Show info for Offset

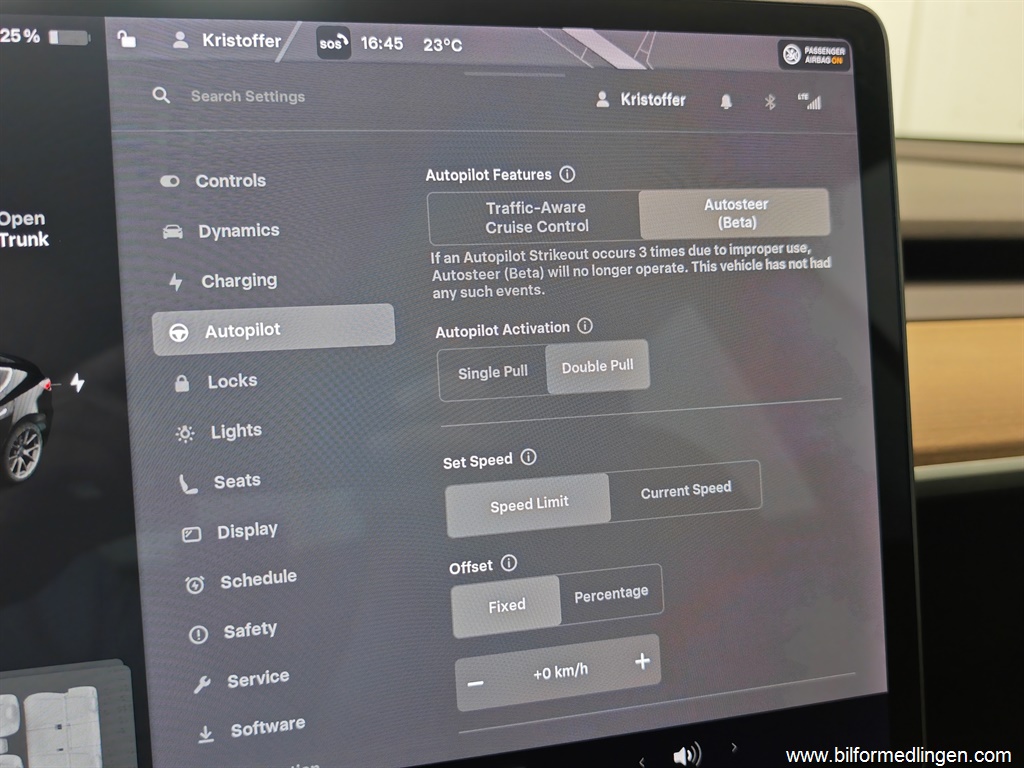point(509,563)
